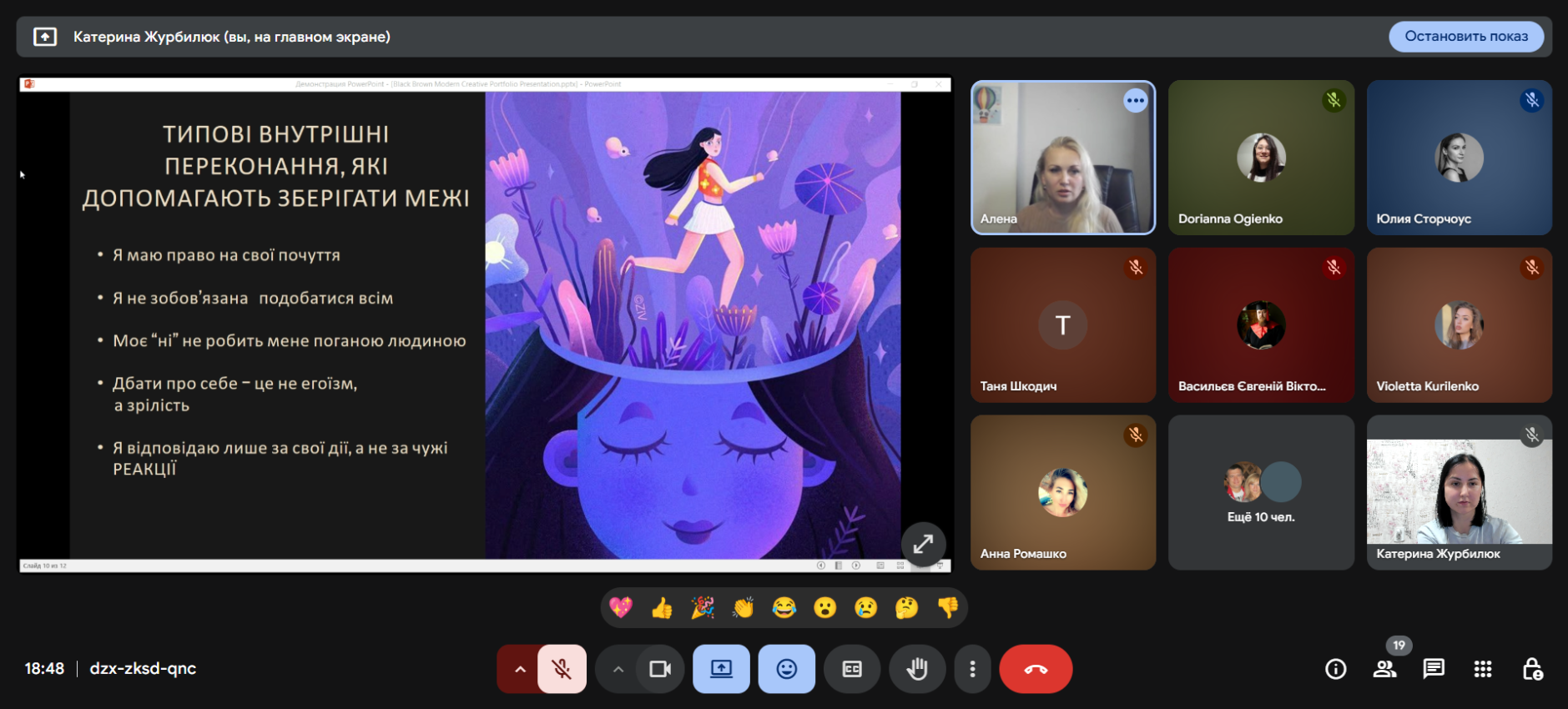Open the 'Ещё 10 чел.' participants tile
The height and width of the screenshot is (709, 1568).
[1261, 493]
